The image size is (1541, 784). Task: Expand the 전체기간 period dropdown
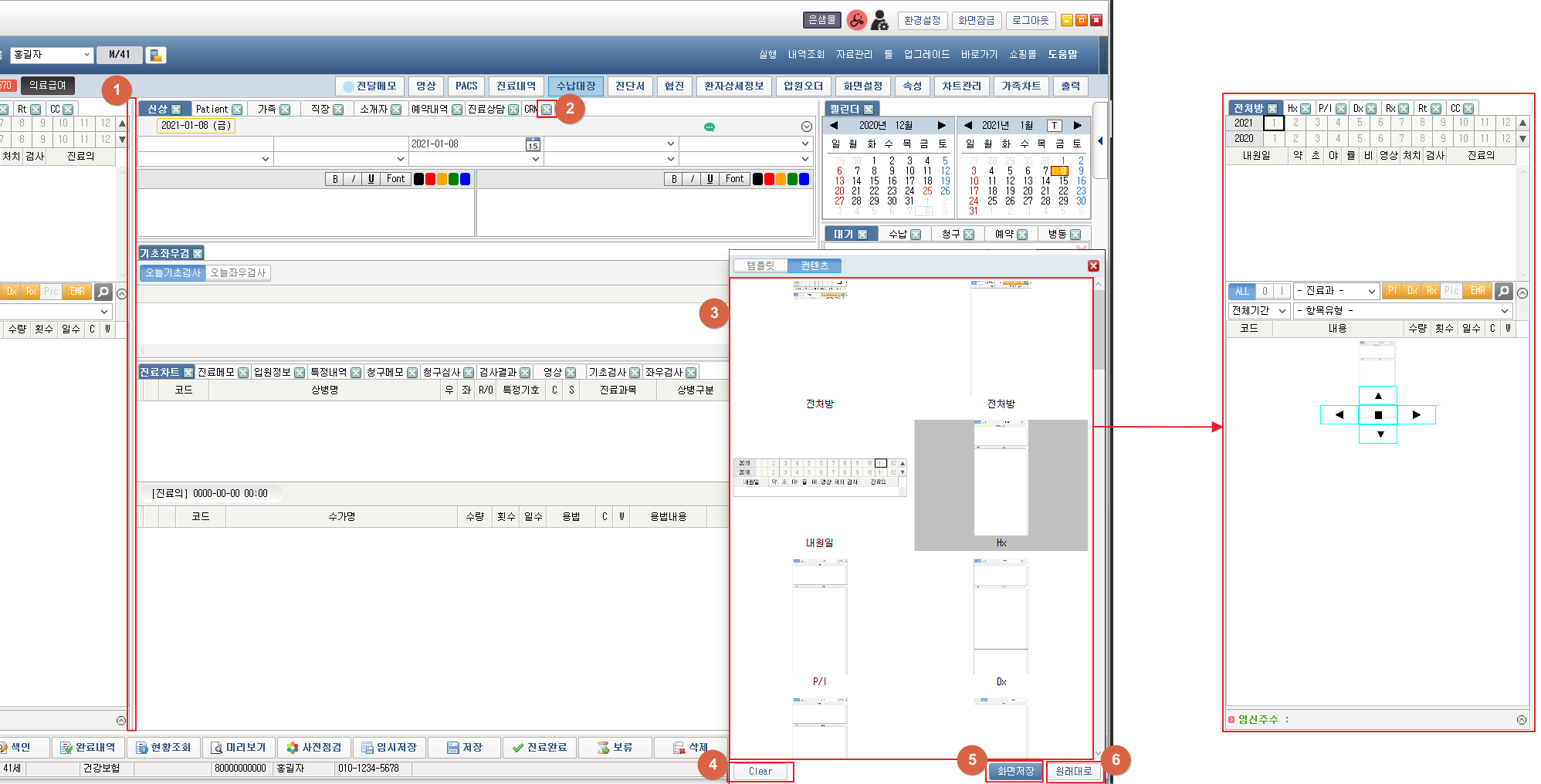click(1258, 310)
